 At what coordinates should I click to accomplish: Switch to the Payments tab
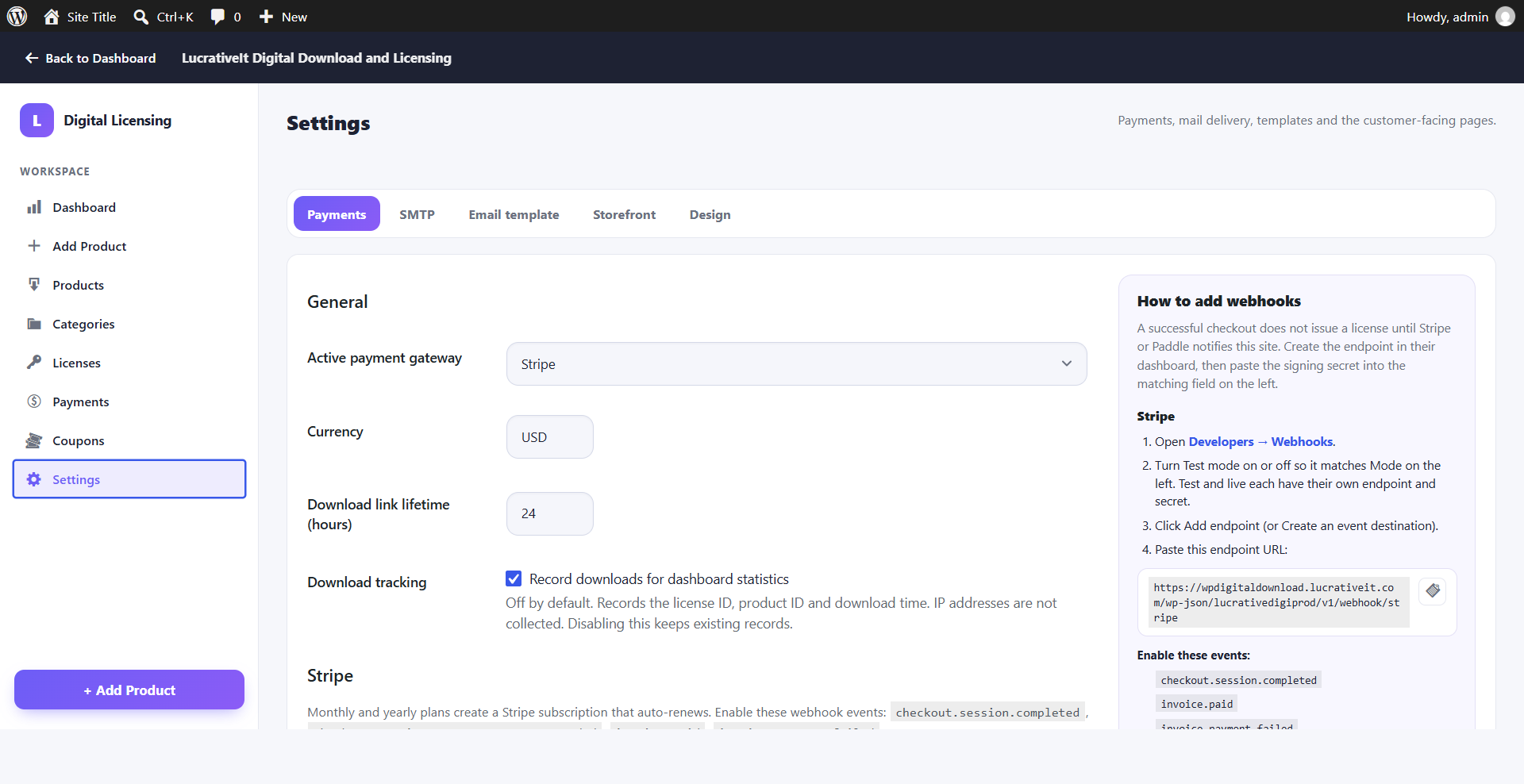337,214
